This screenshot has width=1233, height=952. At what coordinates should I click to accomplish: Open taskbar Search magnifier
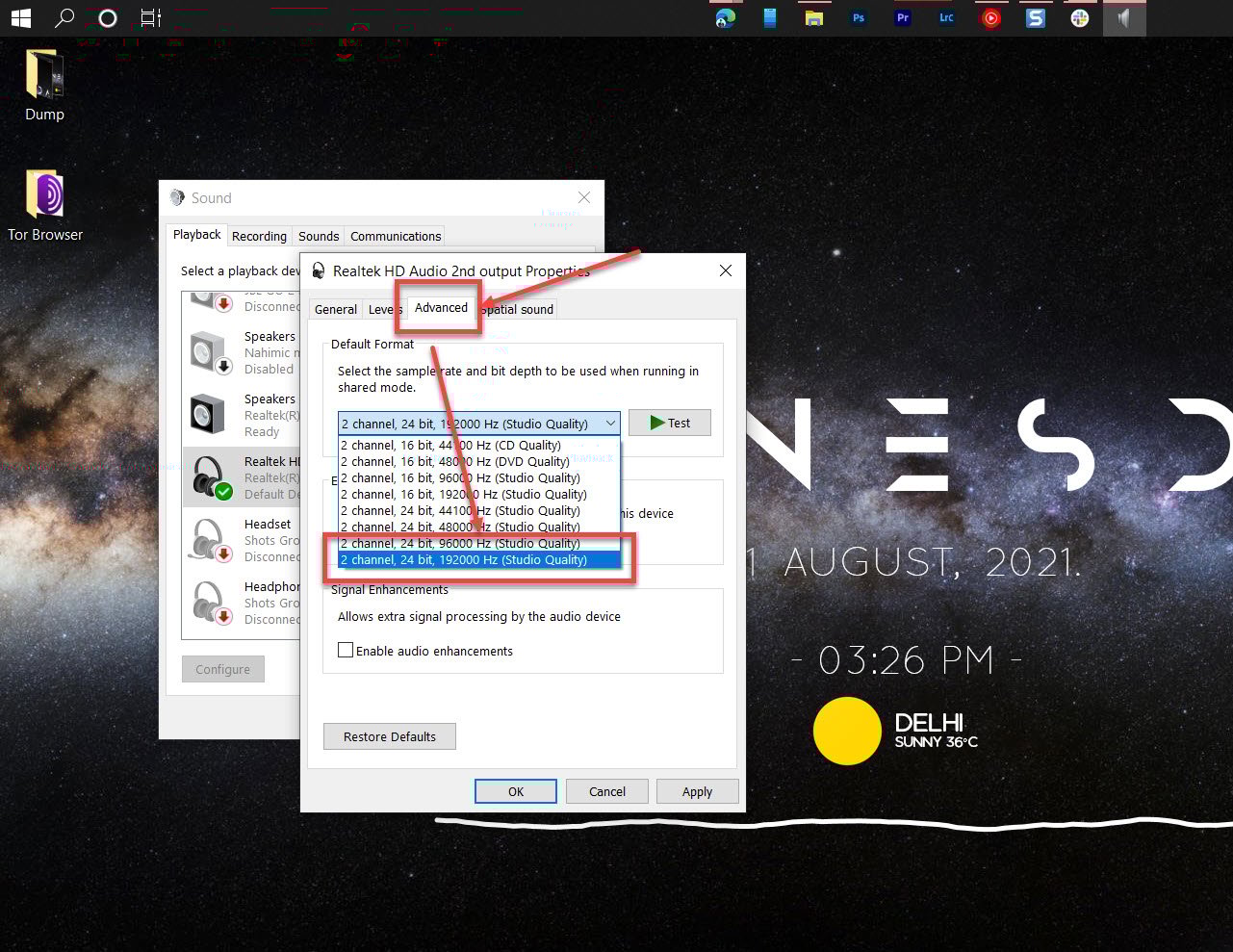pos(64,17)
